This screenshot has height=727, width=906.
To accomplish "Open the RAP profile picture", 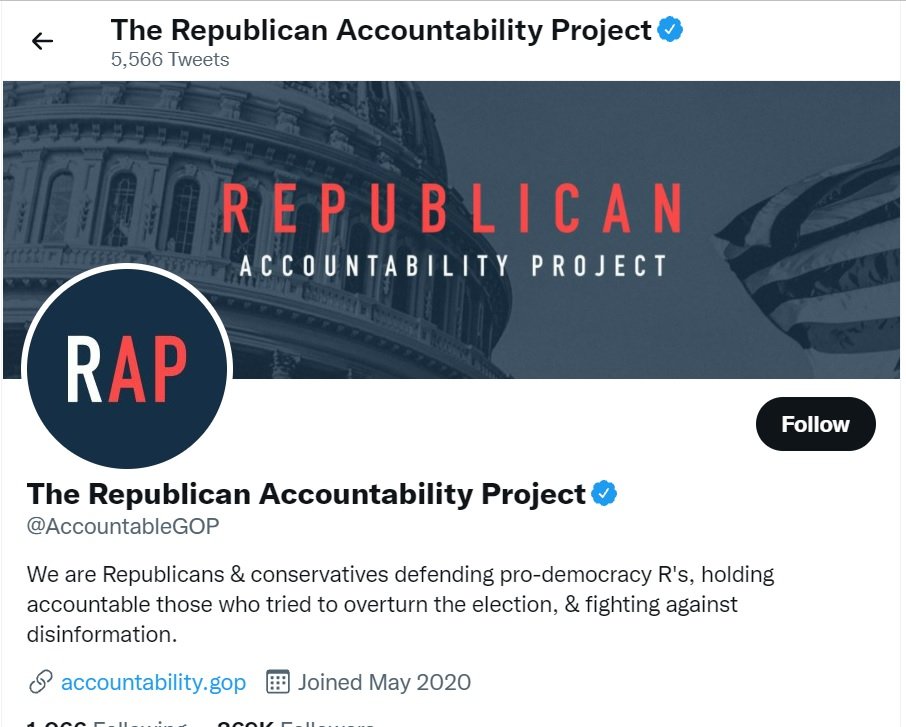I will pyautogui.click(x=126, y=367).
